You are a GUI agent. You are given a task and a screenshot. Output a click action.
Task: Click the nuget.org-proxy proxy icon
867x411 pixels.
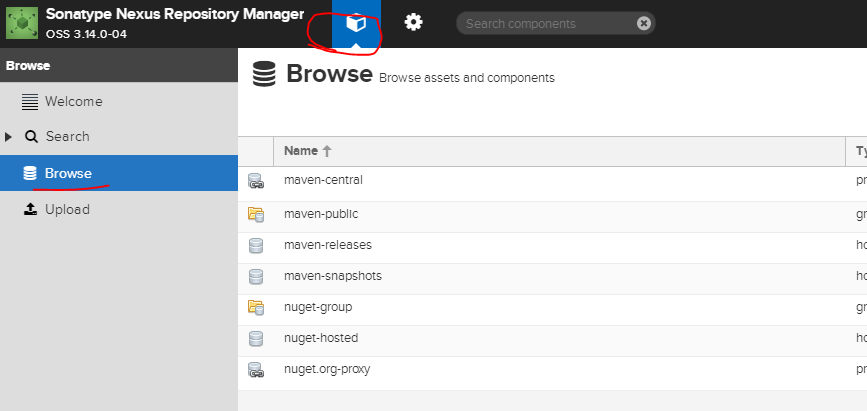tap(255, 370)
